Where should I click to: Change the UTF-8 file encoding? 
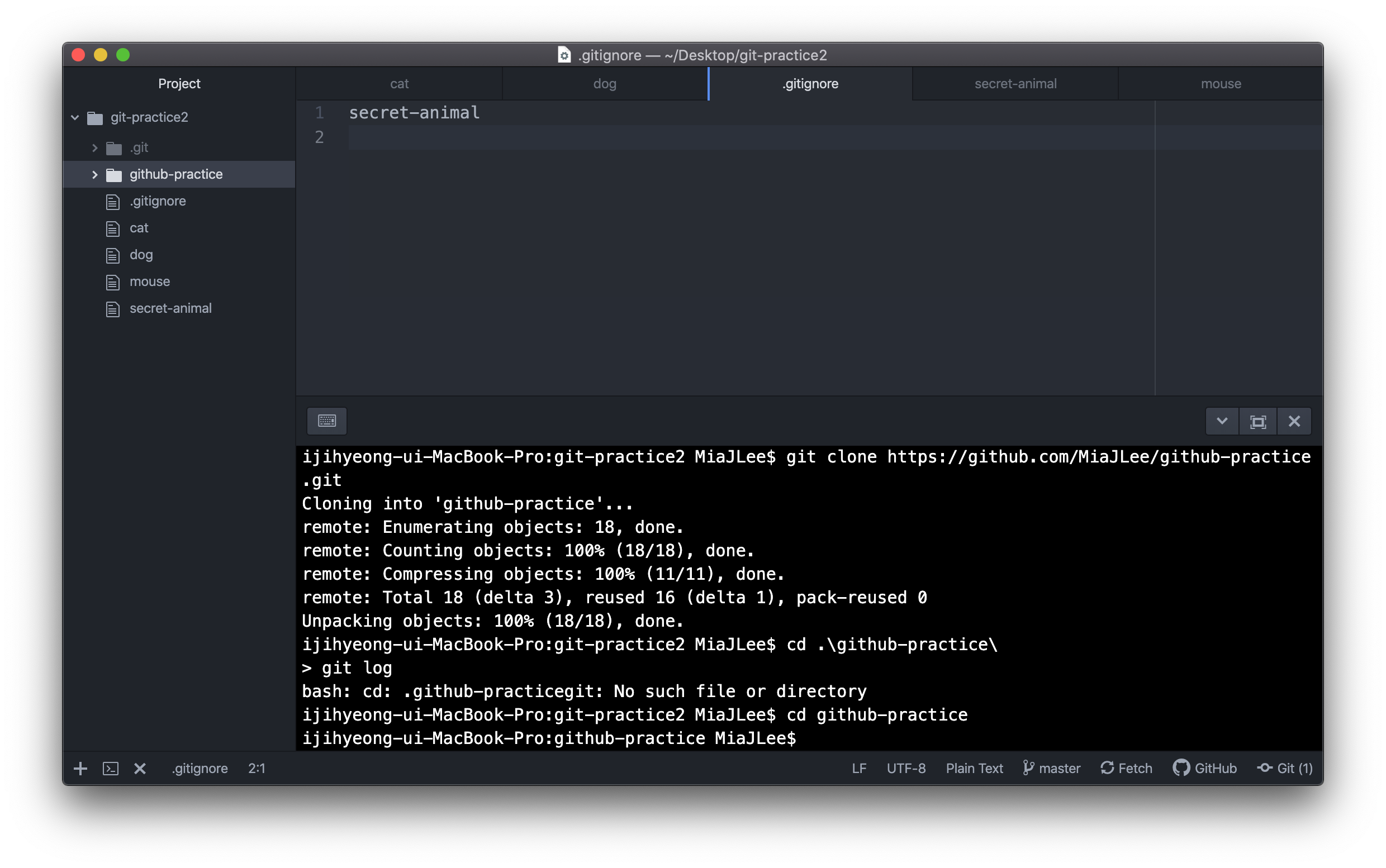[906, 768]
